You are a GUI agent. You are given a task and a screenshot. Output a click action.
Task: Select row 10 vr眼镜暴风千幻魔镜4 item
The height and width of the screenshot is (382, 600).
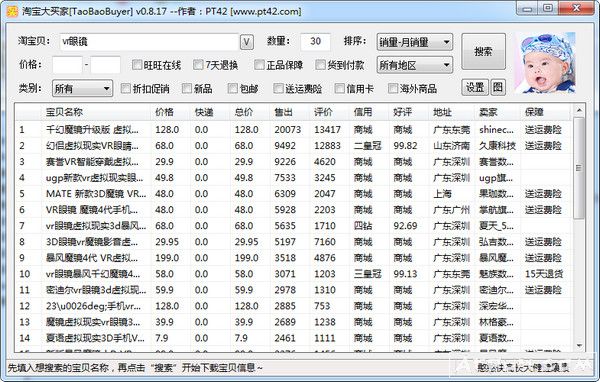tap(294, 274)
